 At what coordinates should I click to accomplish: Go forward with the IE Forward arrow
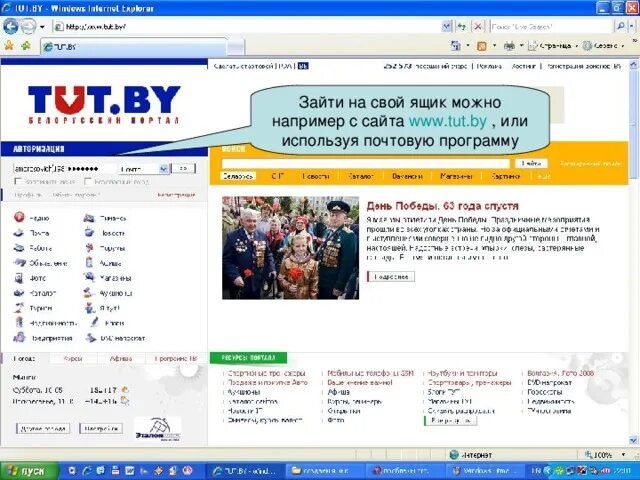[x=28, y=27]
